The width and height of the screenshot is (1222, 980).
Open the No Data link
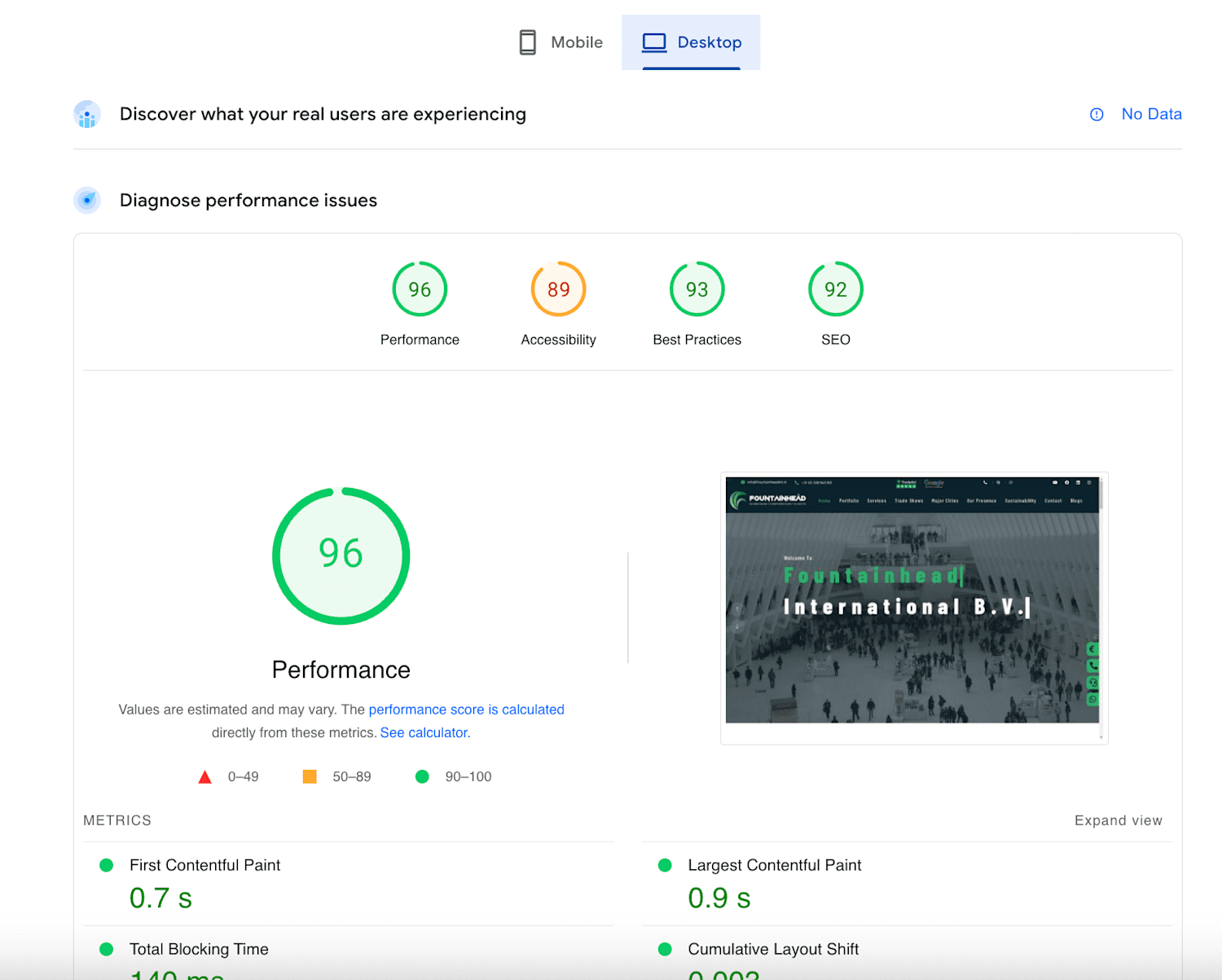click(1151, 114)
